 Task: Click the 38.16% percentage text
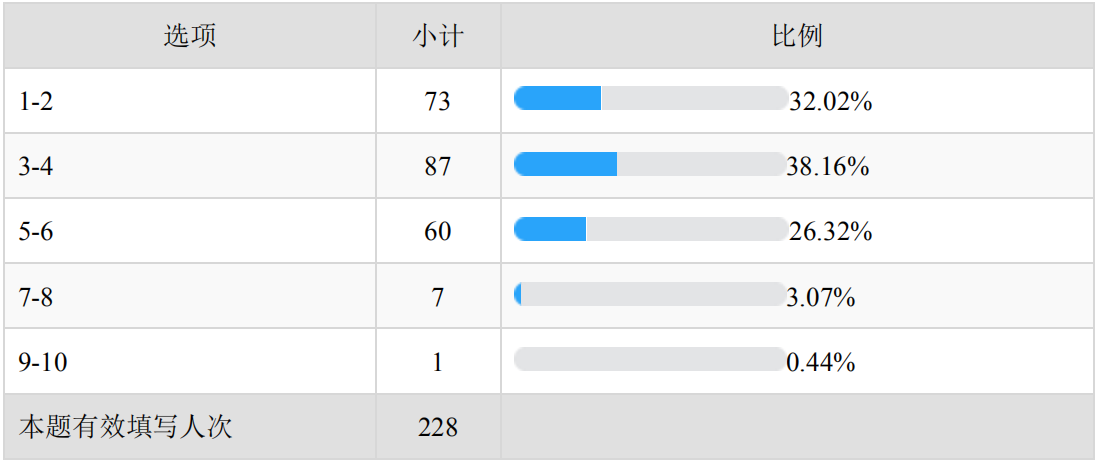[828, 167]
